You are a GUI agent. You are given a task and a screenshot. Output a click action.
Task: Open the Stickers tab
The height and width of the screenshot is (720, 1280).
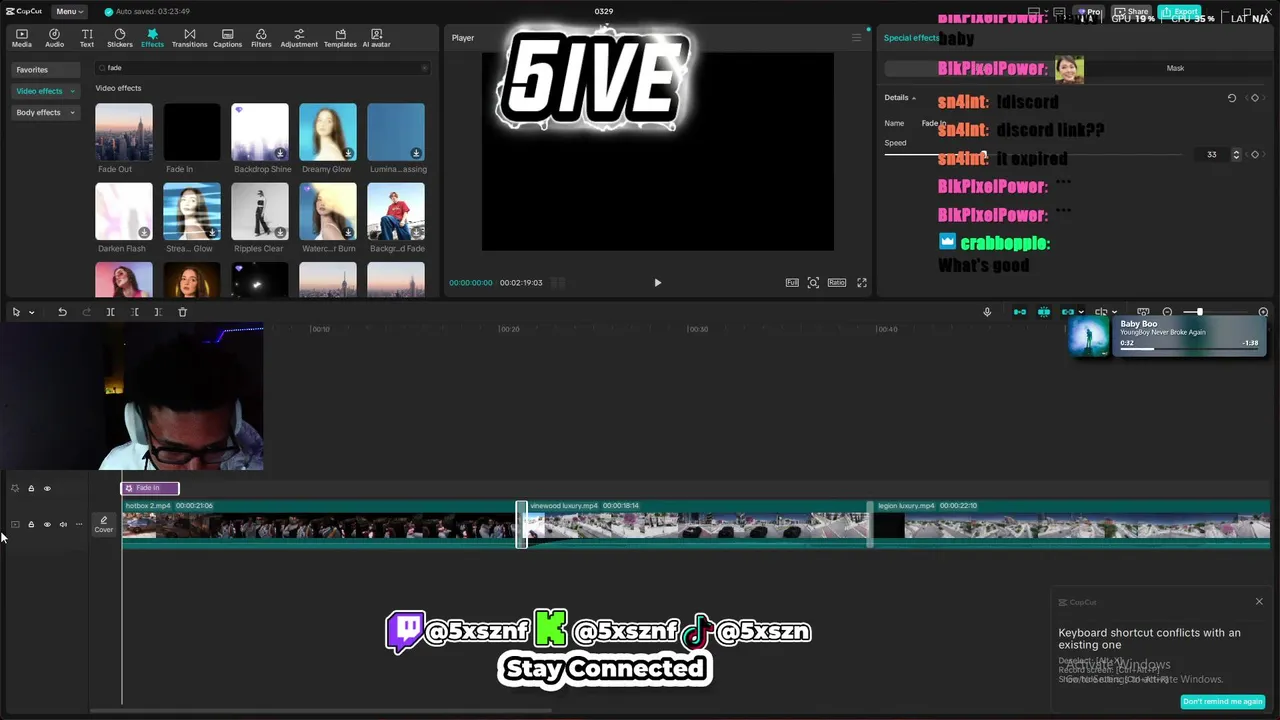120,38
